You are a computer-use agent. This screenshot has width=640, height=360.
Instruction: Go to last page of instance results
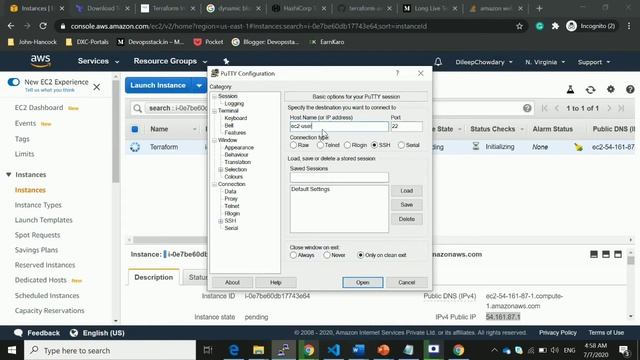(621, 108)
